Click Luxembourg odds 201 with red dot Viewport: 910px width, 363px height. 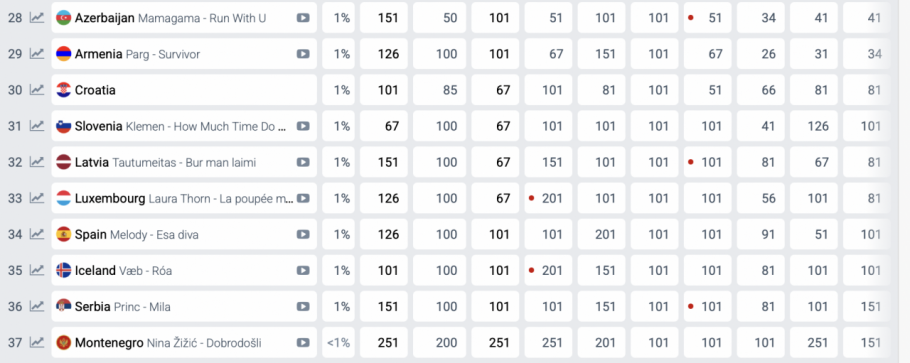point(548,198)
